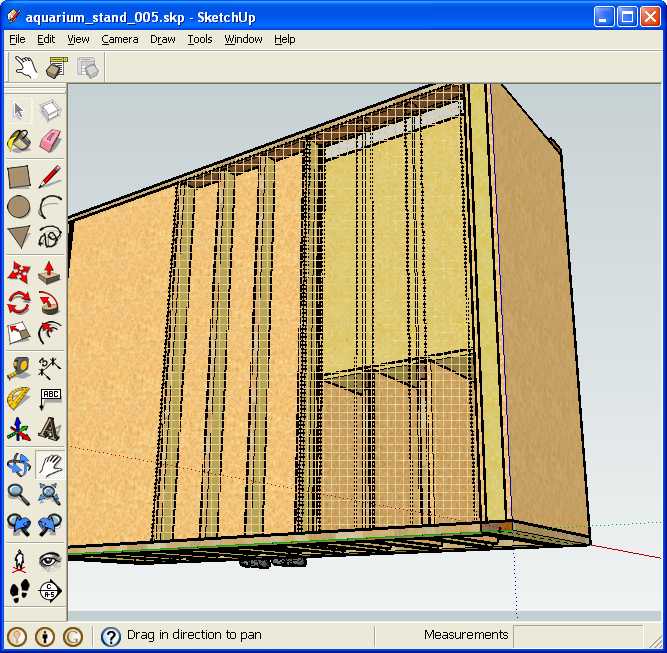Viewport: 667px width, 653px height.
Task: Choose the Offset tool
Action: (50, 332)
